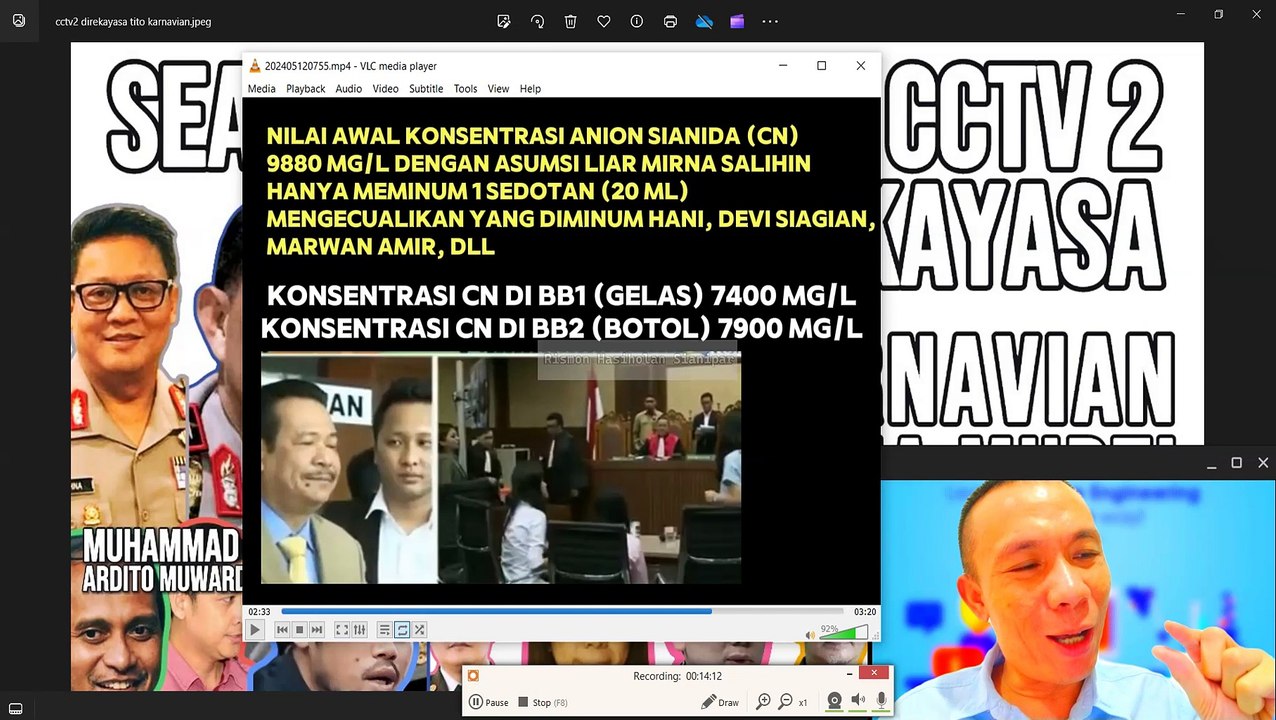The height and width of the screenshot is (720, 1276).
Task: Open file info panel in Photos
Action: (637, 21)
